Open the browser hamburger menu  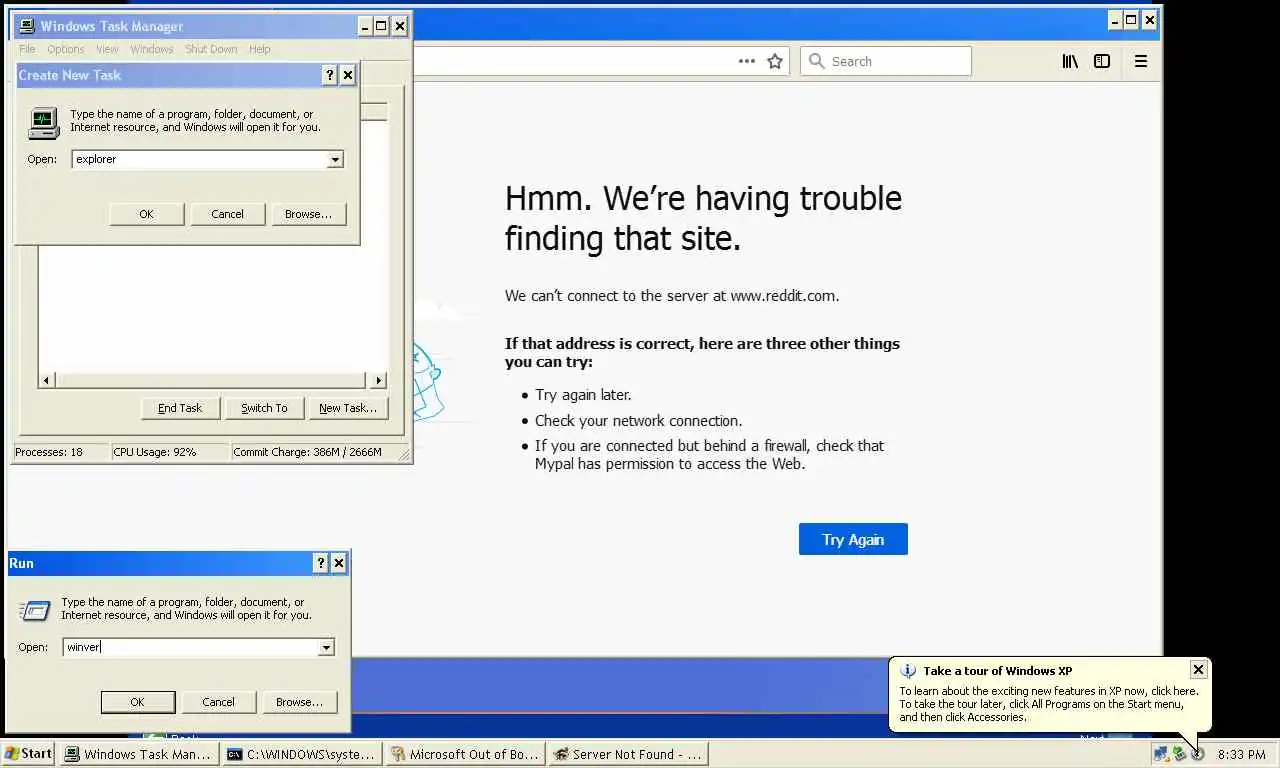point(1140,61)
